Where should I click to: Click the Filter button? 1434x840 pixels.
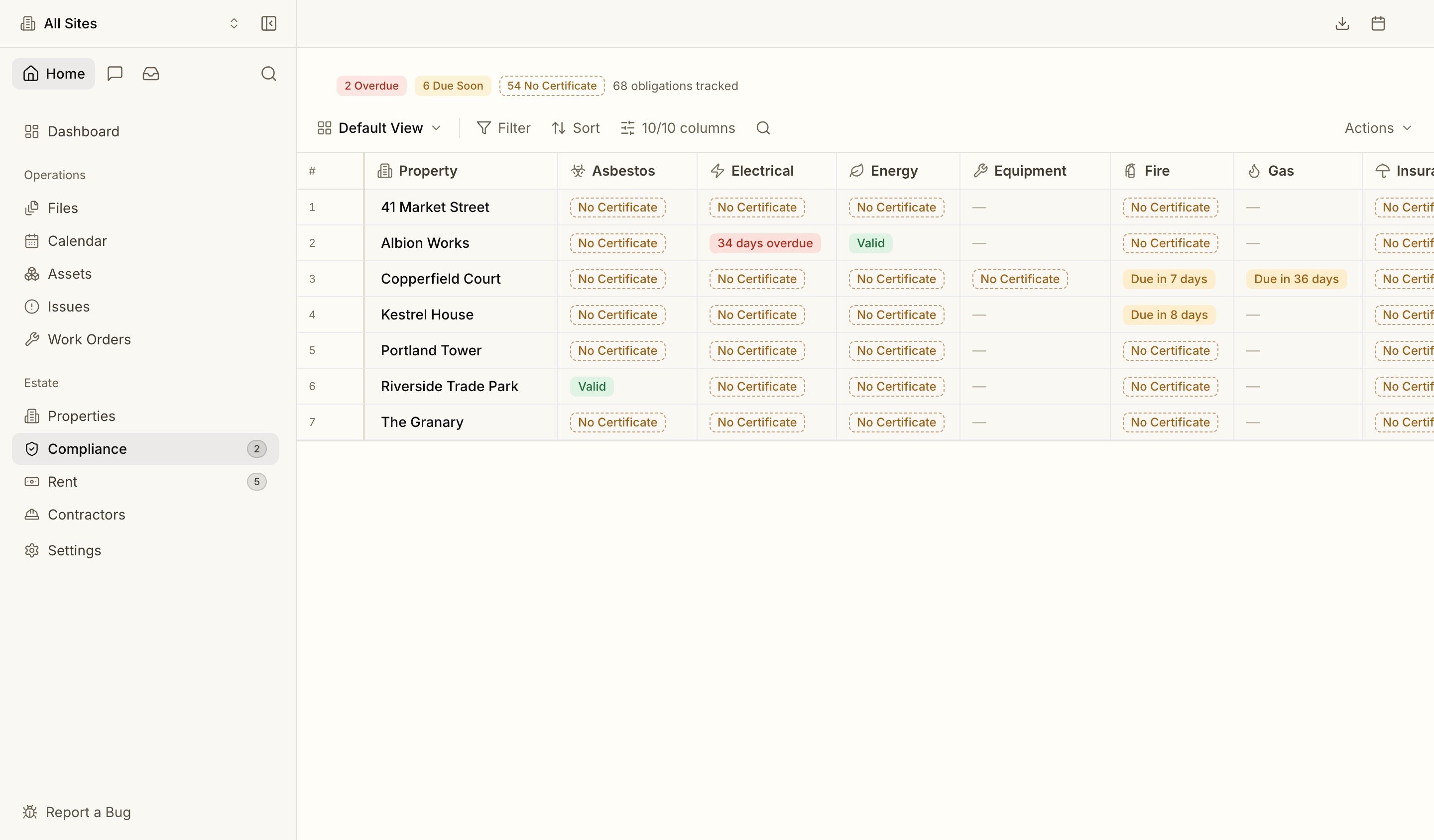coord(503,128)
